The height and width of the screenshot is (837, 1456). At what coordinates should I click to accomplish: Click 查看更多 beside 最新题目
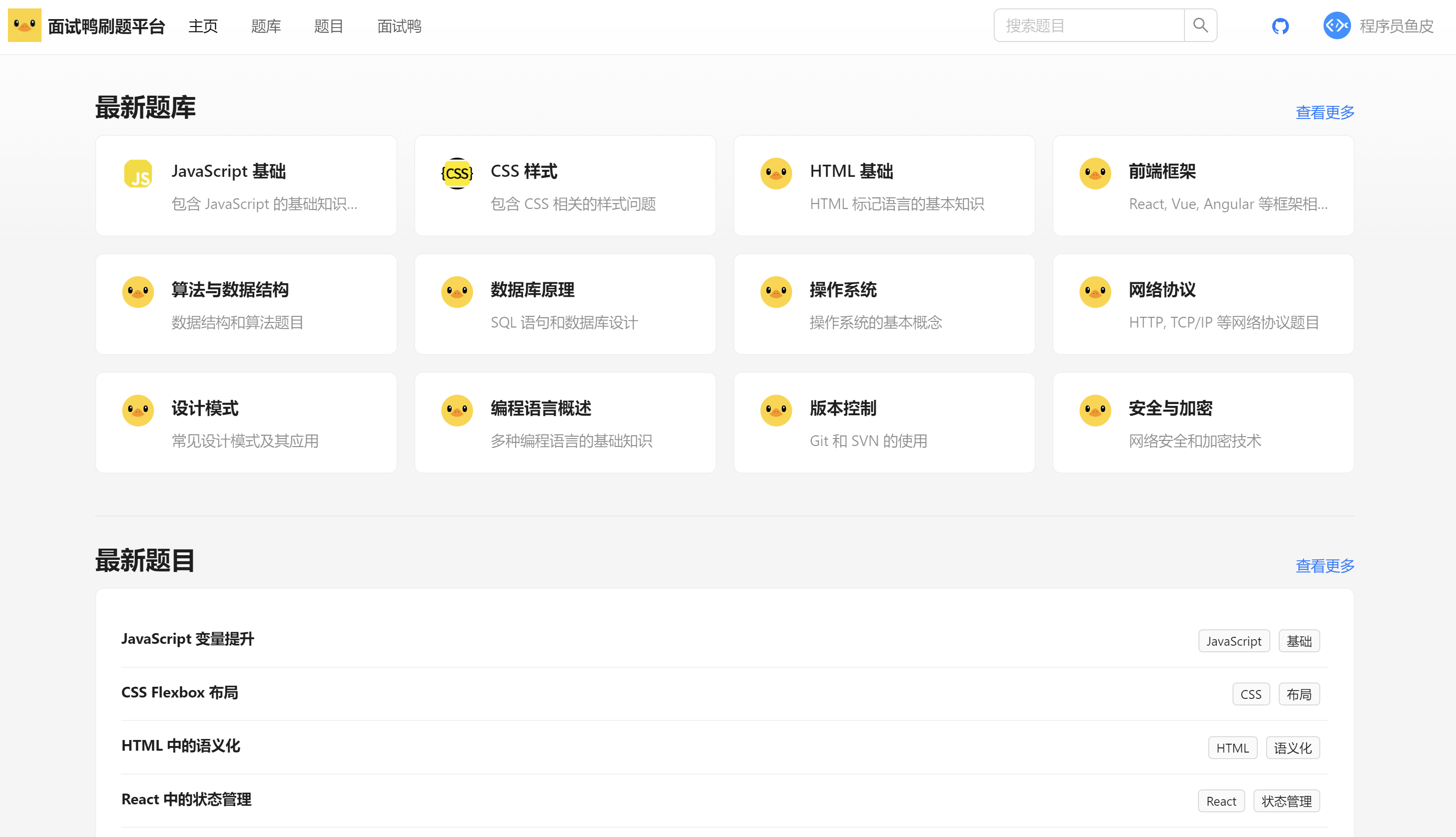click(1324, 565)
